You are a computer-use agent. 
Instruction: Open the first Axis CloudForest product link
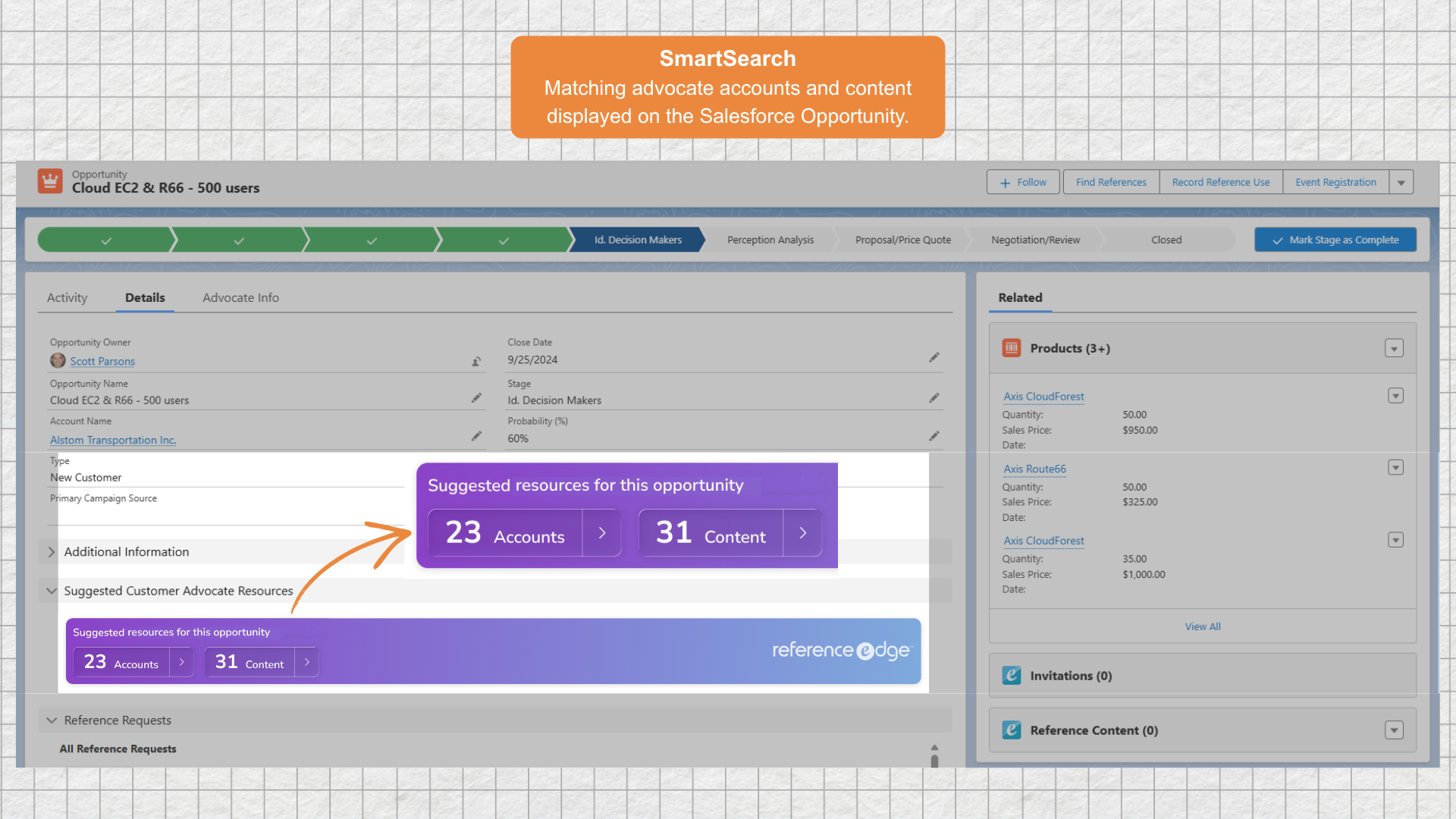pos(1043,397)
